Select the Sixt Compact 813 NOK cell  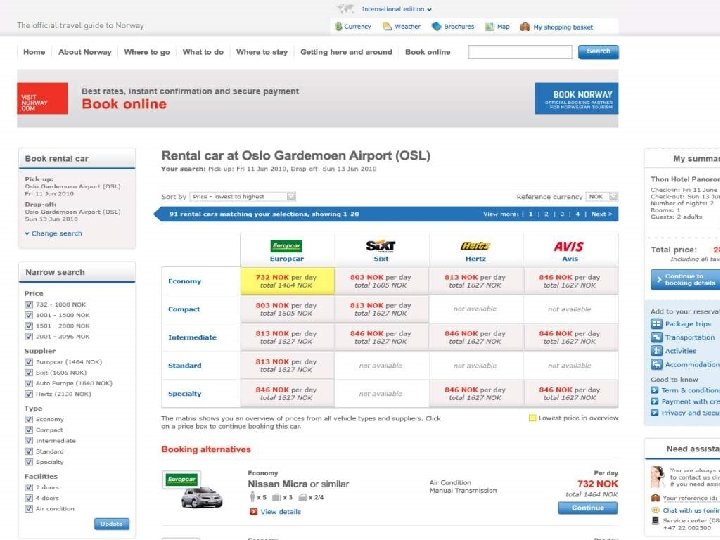(x=381, y=309)
